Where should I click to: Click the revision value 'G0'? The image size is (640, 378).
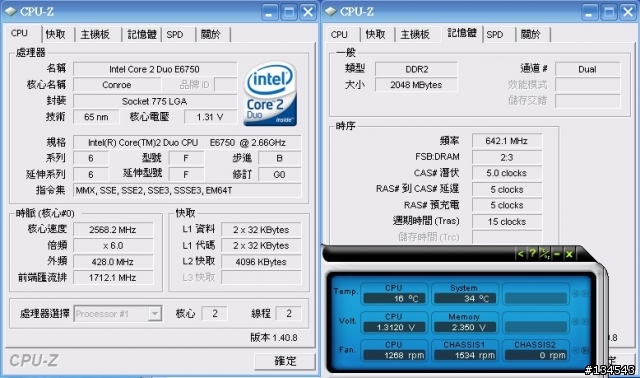[x=279, y=175]
